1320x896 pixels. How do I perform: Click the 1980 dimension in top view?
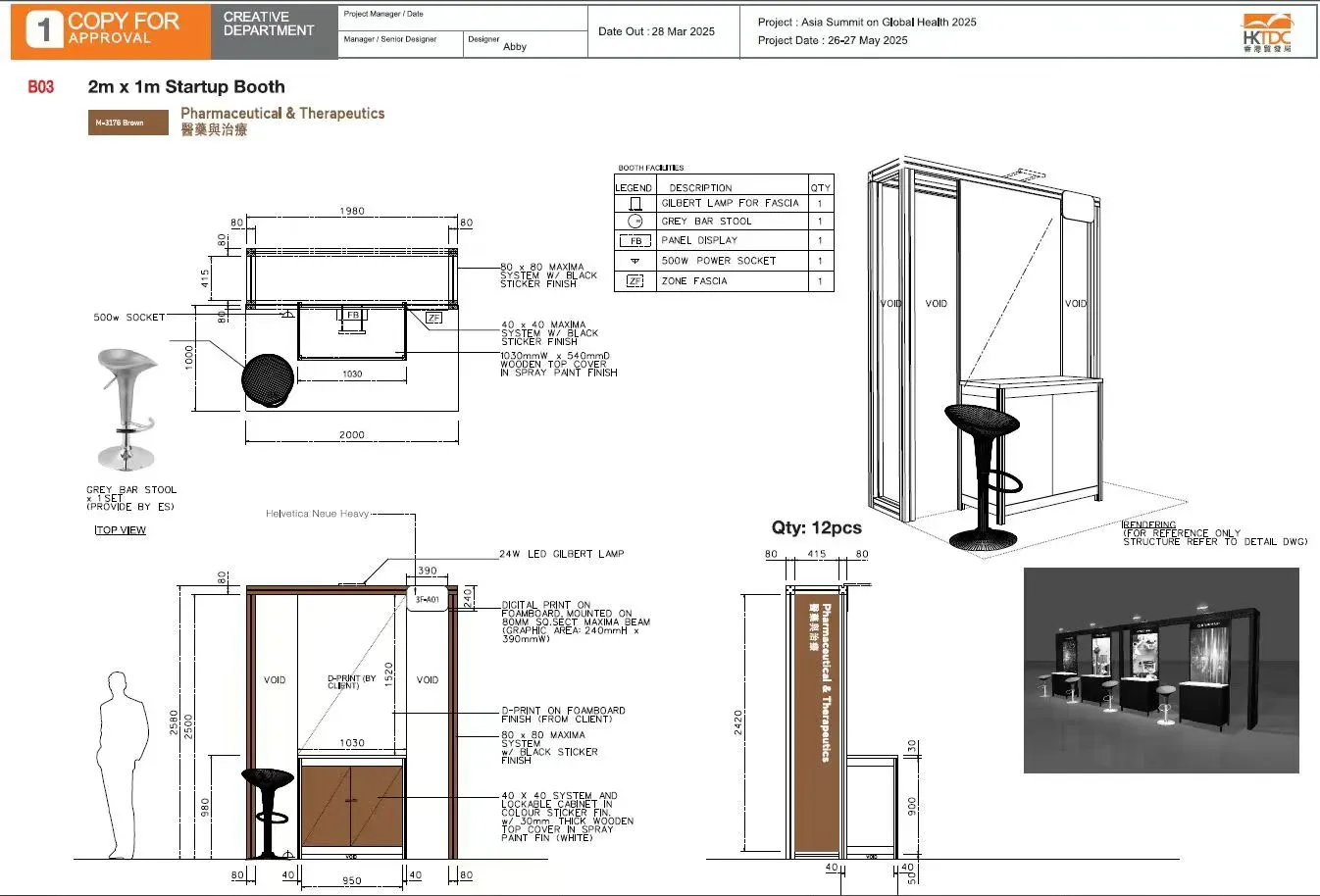click(352, 211)
